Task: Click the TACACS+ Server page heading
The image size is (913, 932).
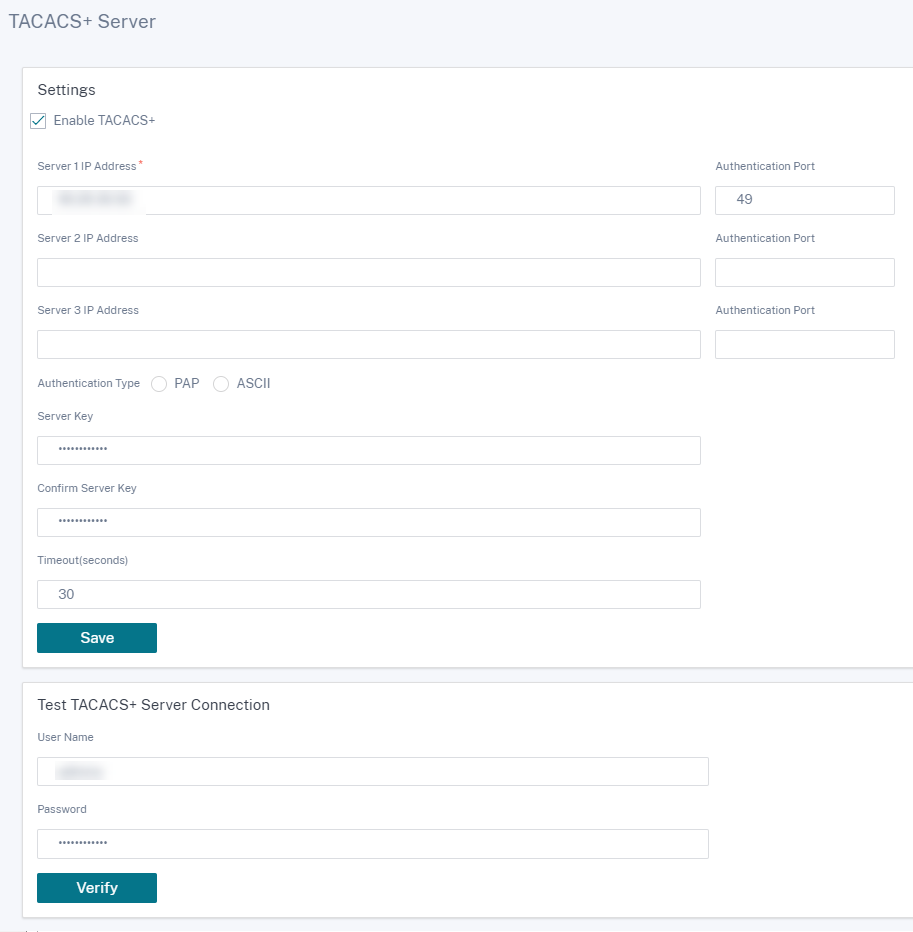Action: click(82, 21)
